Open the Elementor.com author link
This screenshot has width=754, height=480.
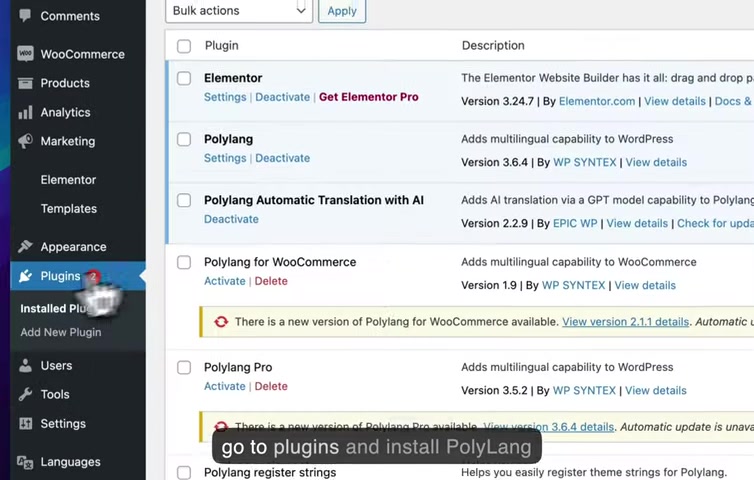pos(597,101)
